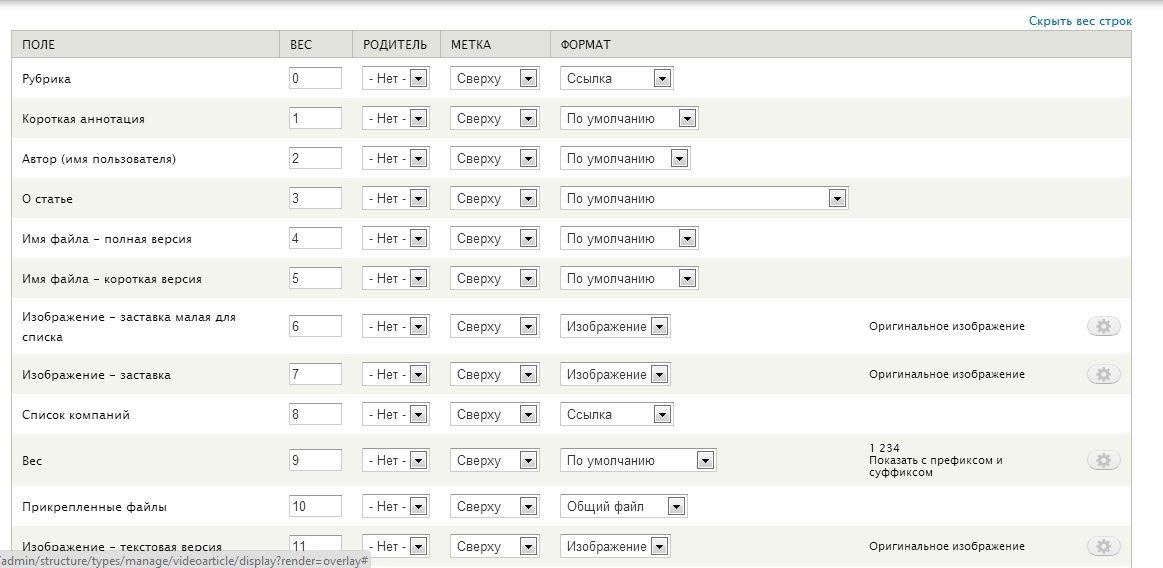Image resolution: width=1163 pixels, height=568 pixels.
Task: Open Формат dropdown for Изображение – заставка
Action: (x=615, y=374)
